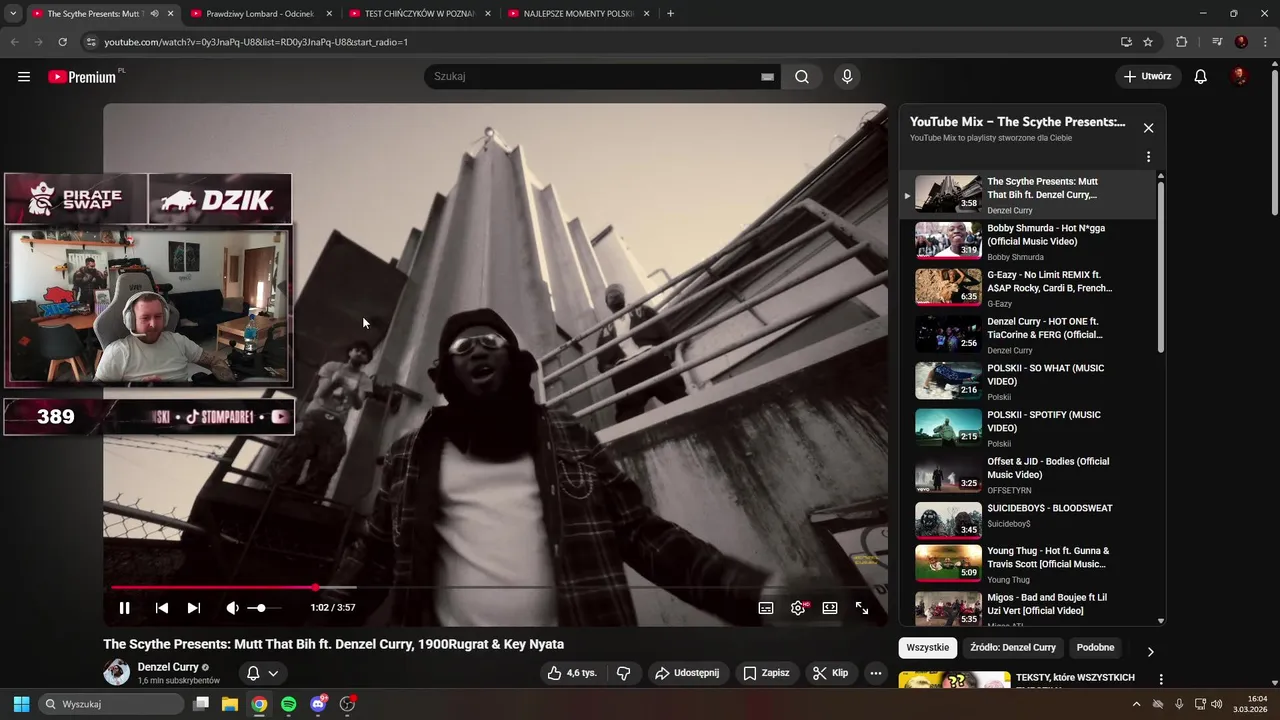Switch to Prawdziwy Lombard browser tab

point(260,14)
